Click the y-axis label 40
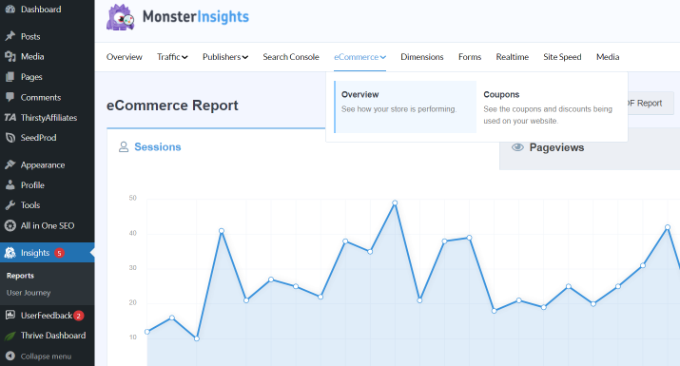The width and height of the screenshot is (680, 366). [x=133, y=233]
